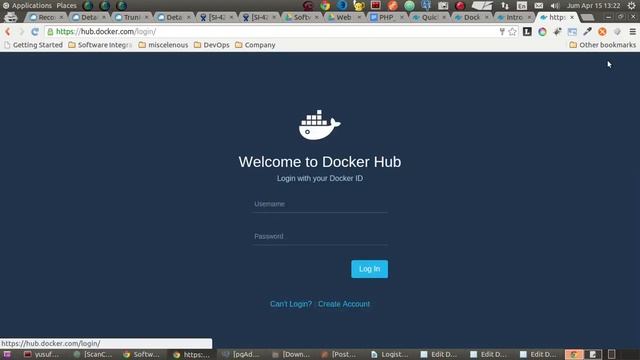Open the miscelenous bookmarks folder
Image resolution: width=640 pixels, height=360 pixels.
(163, 45)
